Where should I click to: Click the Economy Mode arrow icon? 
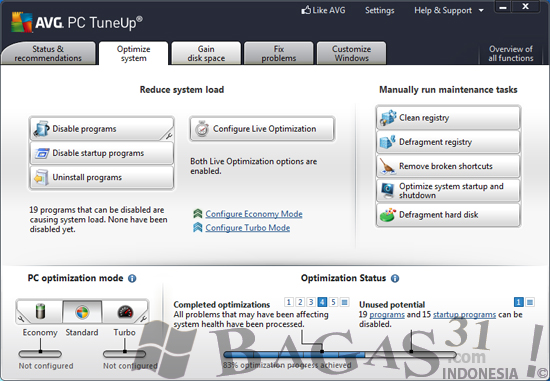point(197,213)
